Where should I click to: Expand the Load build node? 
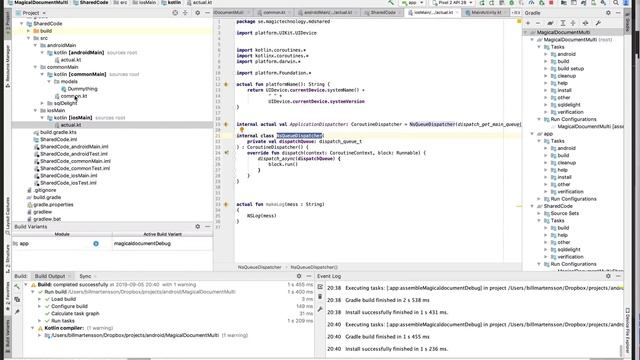click(40, 299)
